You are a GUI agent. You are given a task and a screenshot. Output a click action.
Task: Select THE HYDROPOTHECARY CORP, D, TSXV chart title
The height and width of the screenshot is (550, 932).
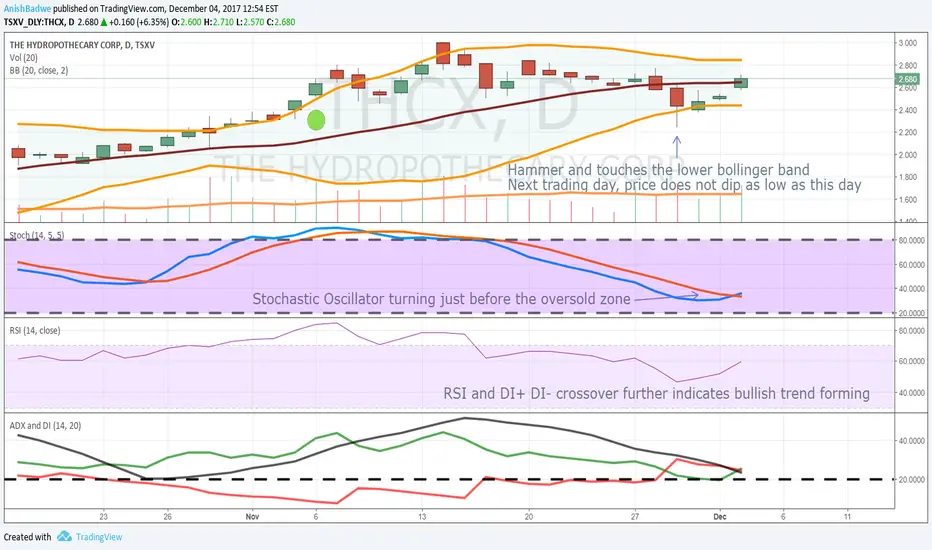pyautogui.click(x=82, y=45)
